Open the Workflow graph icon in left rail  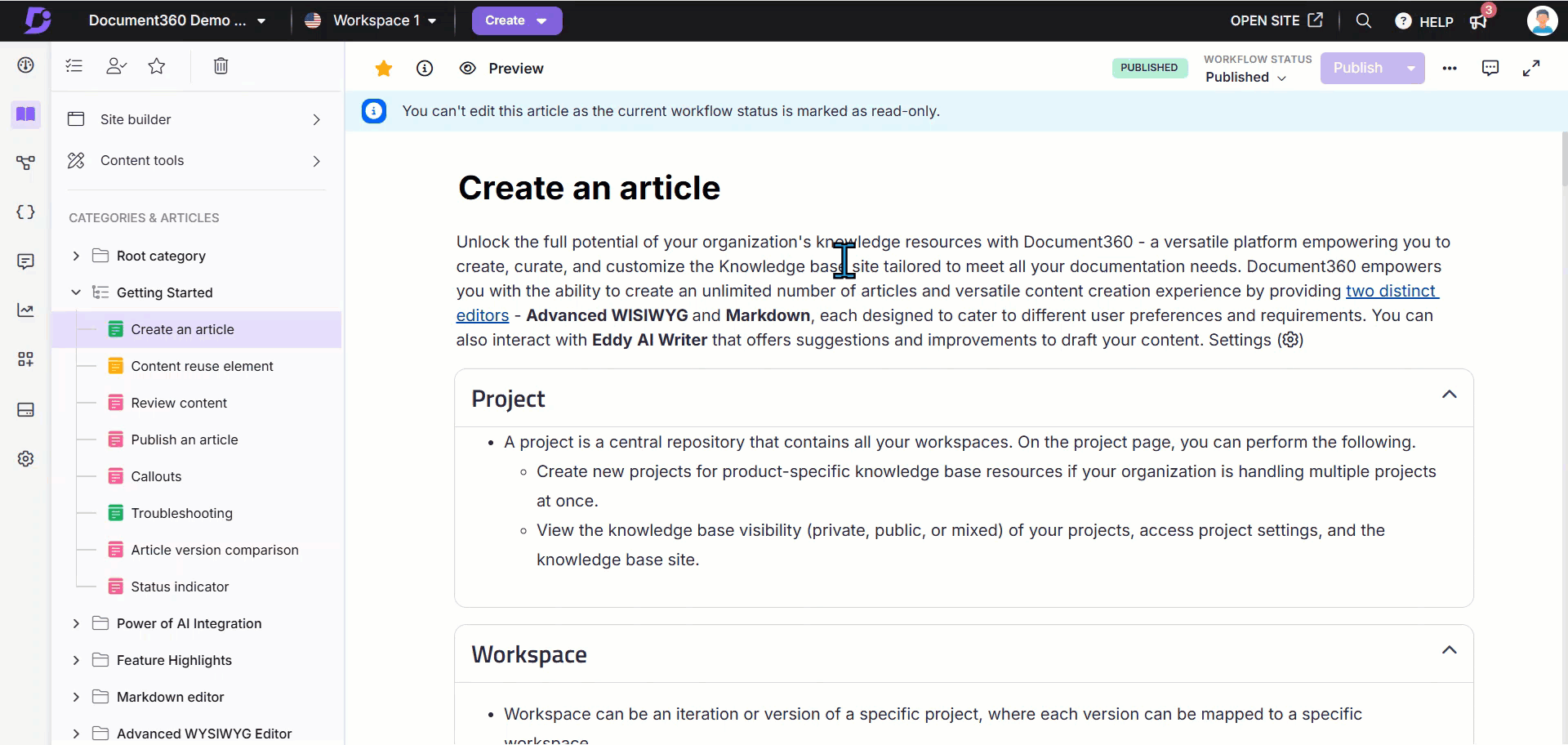[25, 163]
